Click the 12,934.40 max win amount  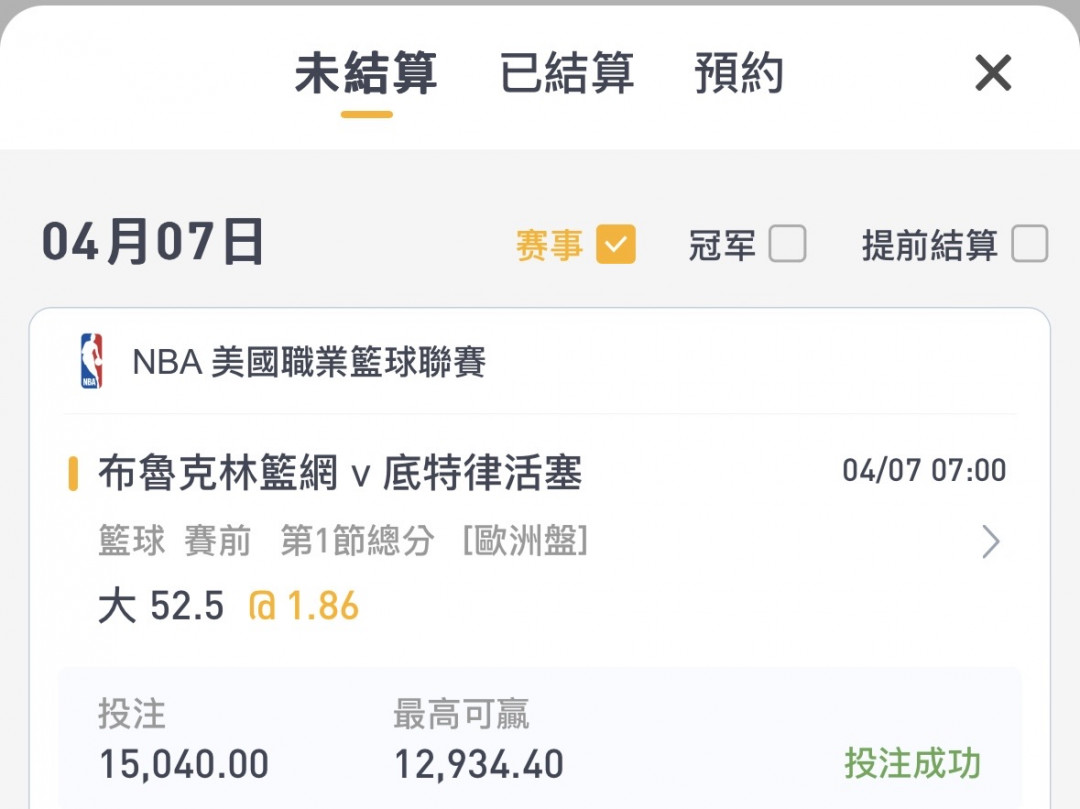(x=479, y=764)
